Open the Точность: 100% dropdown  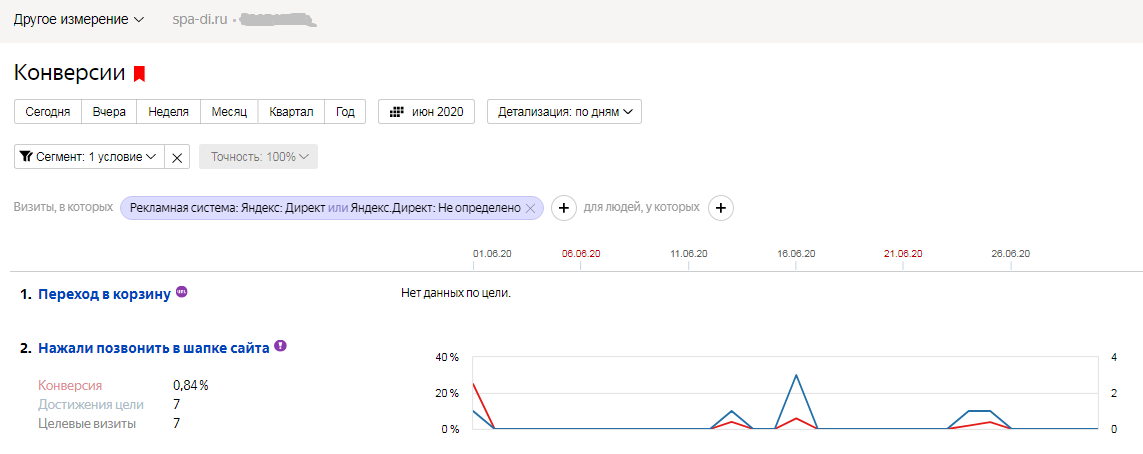(x=258, y=157)
